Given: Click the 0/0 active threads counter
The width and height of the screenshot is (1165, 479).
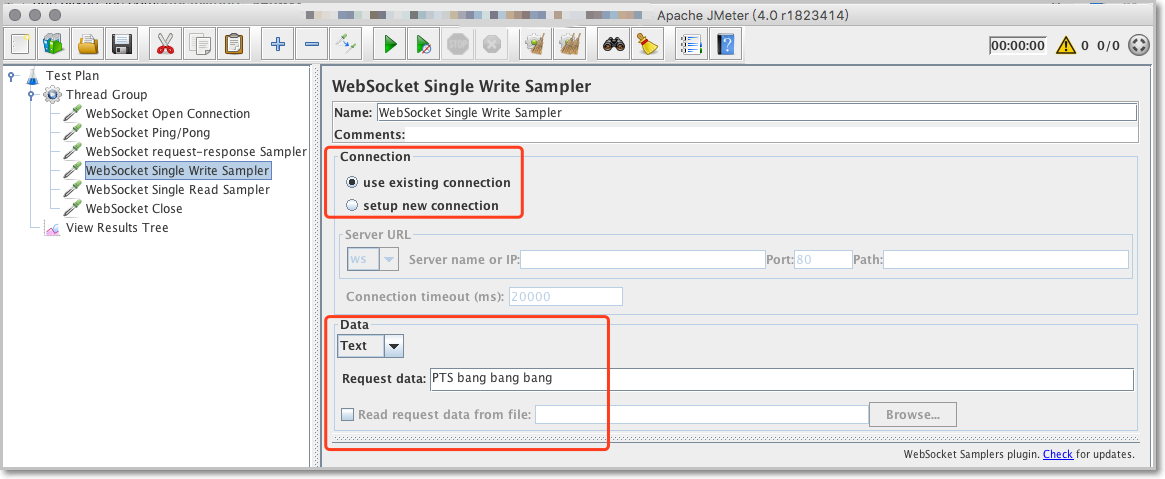Looking at the screenshot, I should (1108, 45).
